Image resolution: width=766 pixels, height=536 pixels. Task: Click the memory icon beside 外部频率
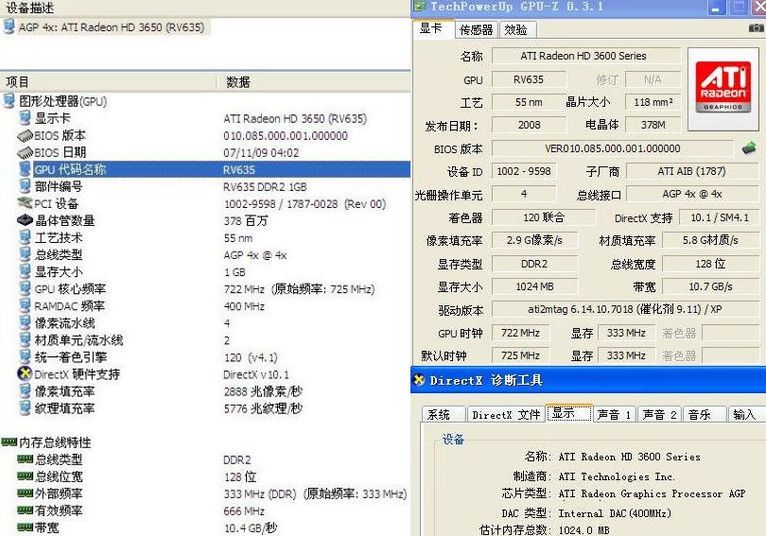(25, 493)
